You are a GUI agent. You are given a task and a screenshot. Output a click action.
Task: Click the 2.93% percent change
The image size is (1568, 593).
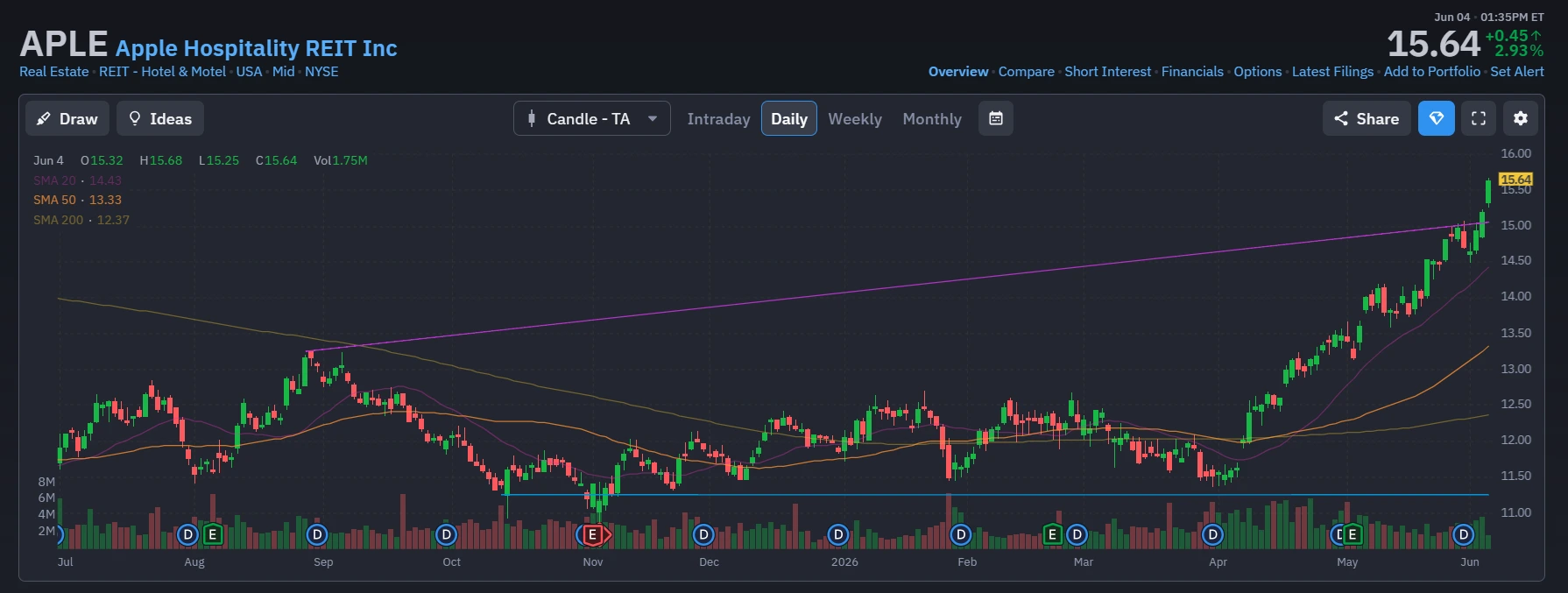pyautogui.click(x=1519, y=51)
